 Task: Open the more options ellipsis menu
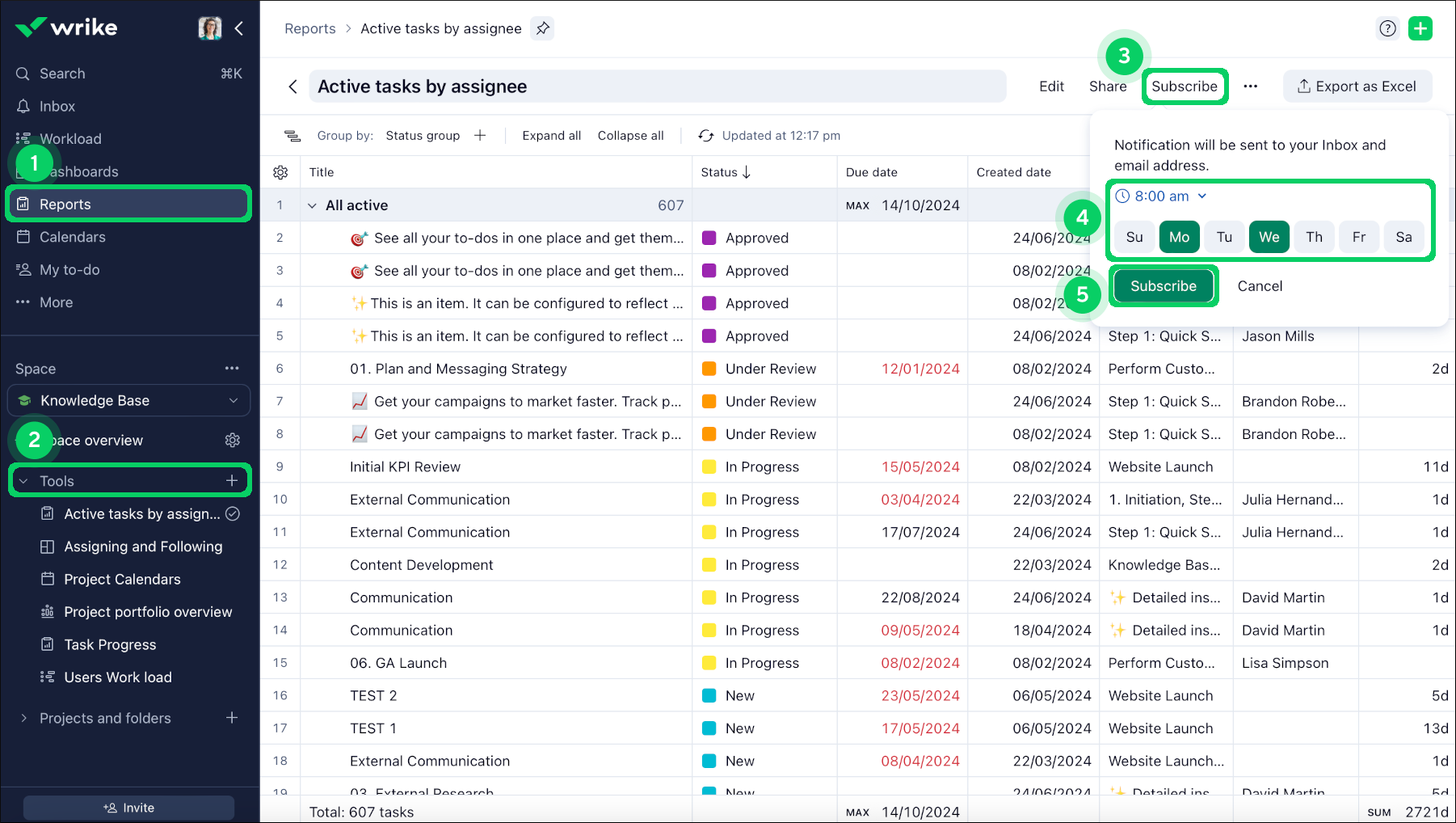pyautogui.click(x=1250, y=87)
